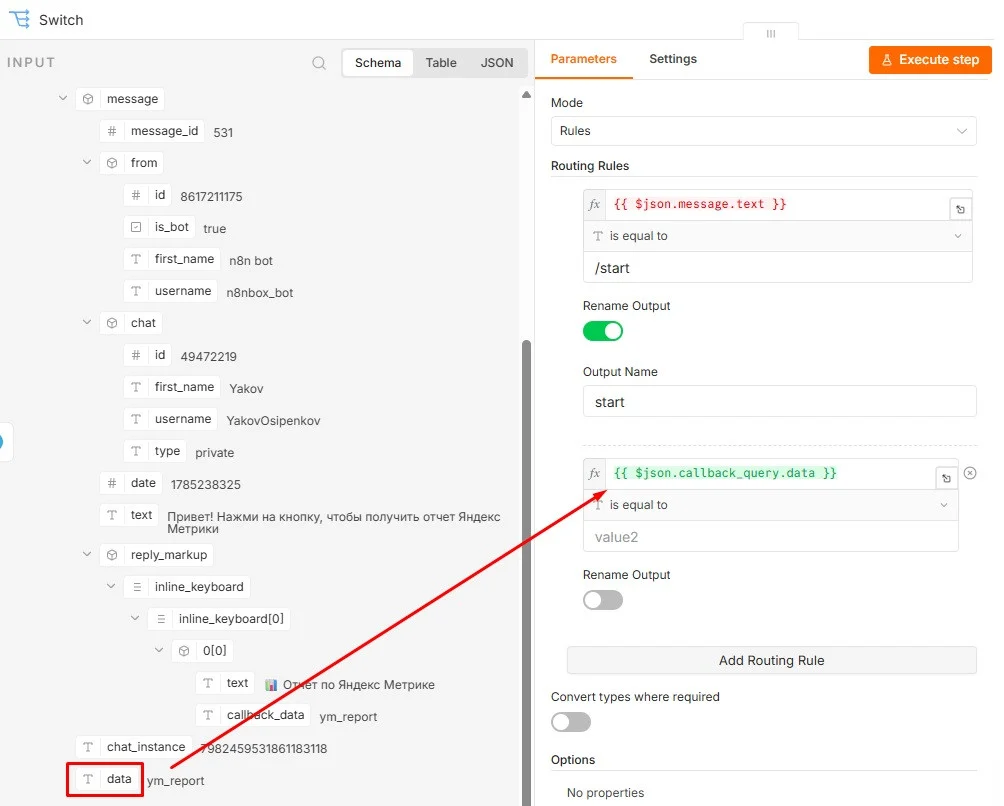The height and width of the screenshot is (806, 1004).
Task: Open the Settings tab
Action: (x=672, y=59)
